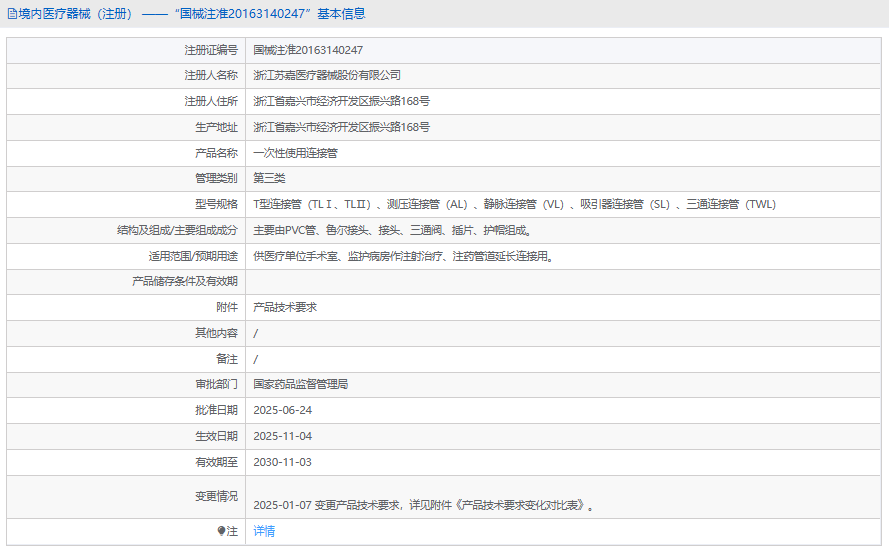Select the 产品技术要求 attachment text

click(x=285, y=307)
